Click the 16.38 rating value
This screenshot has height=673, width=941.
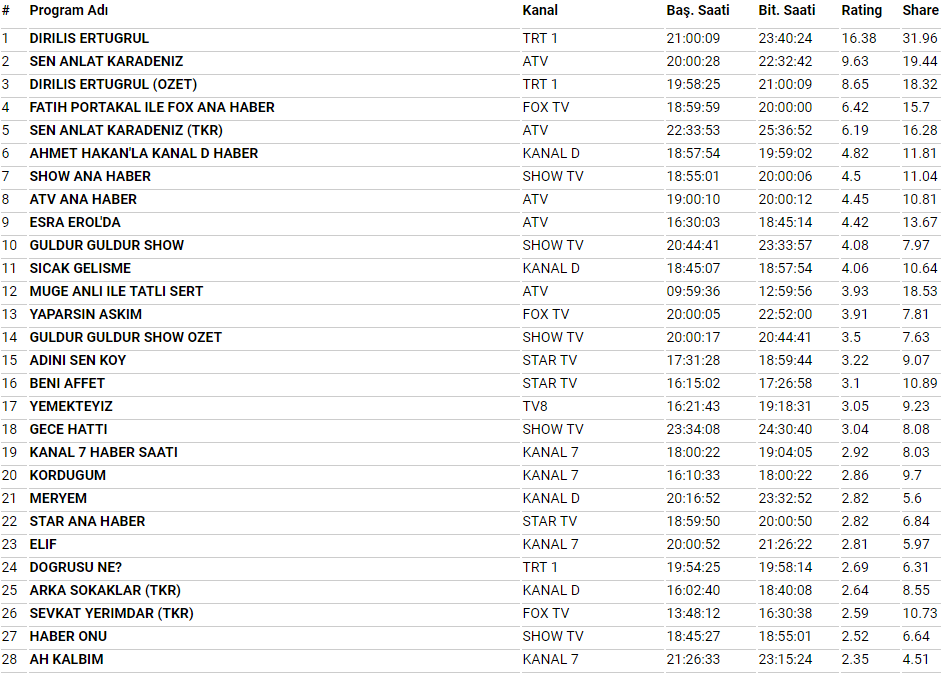click(x=859, y=38)
